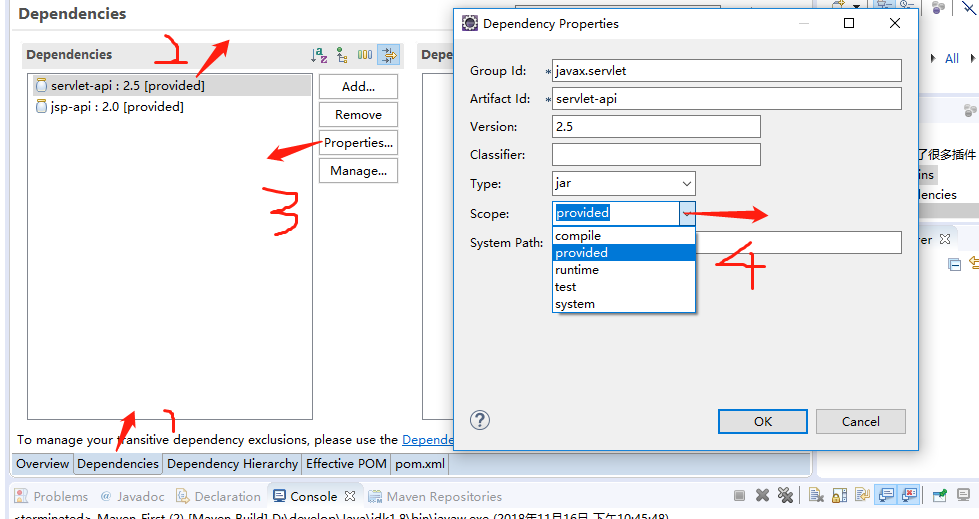Screen dimensions: 979x519
Task: Click the Terminate console icon
Action: tap(739, 496)
